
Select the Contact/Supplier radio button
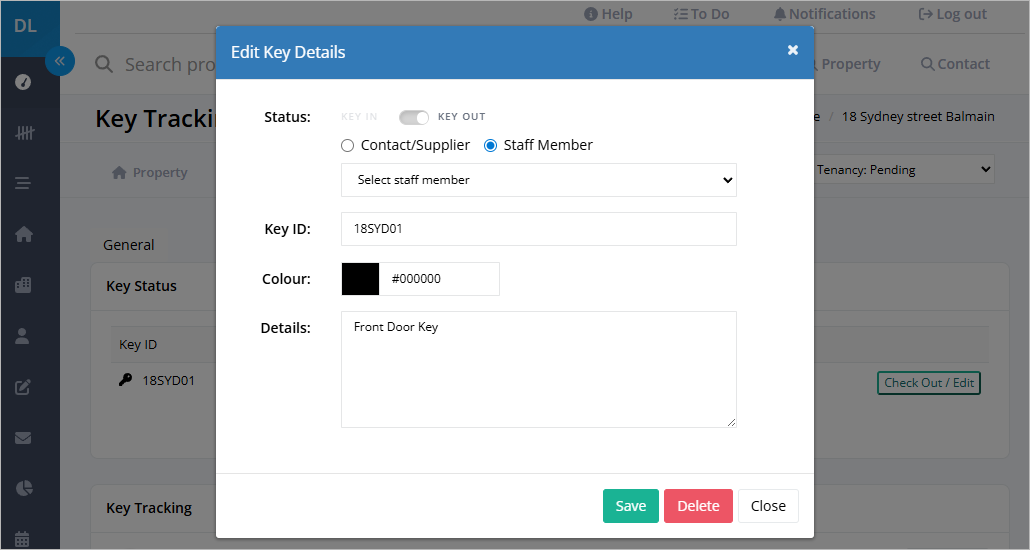347,146
